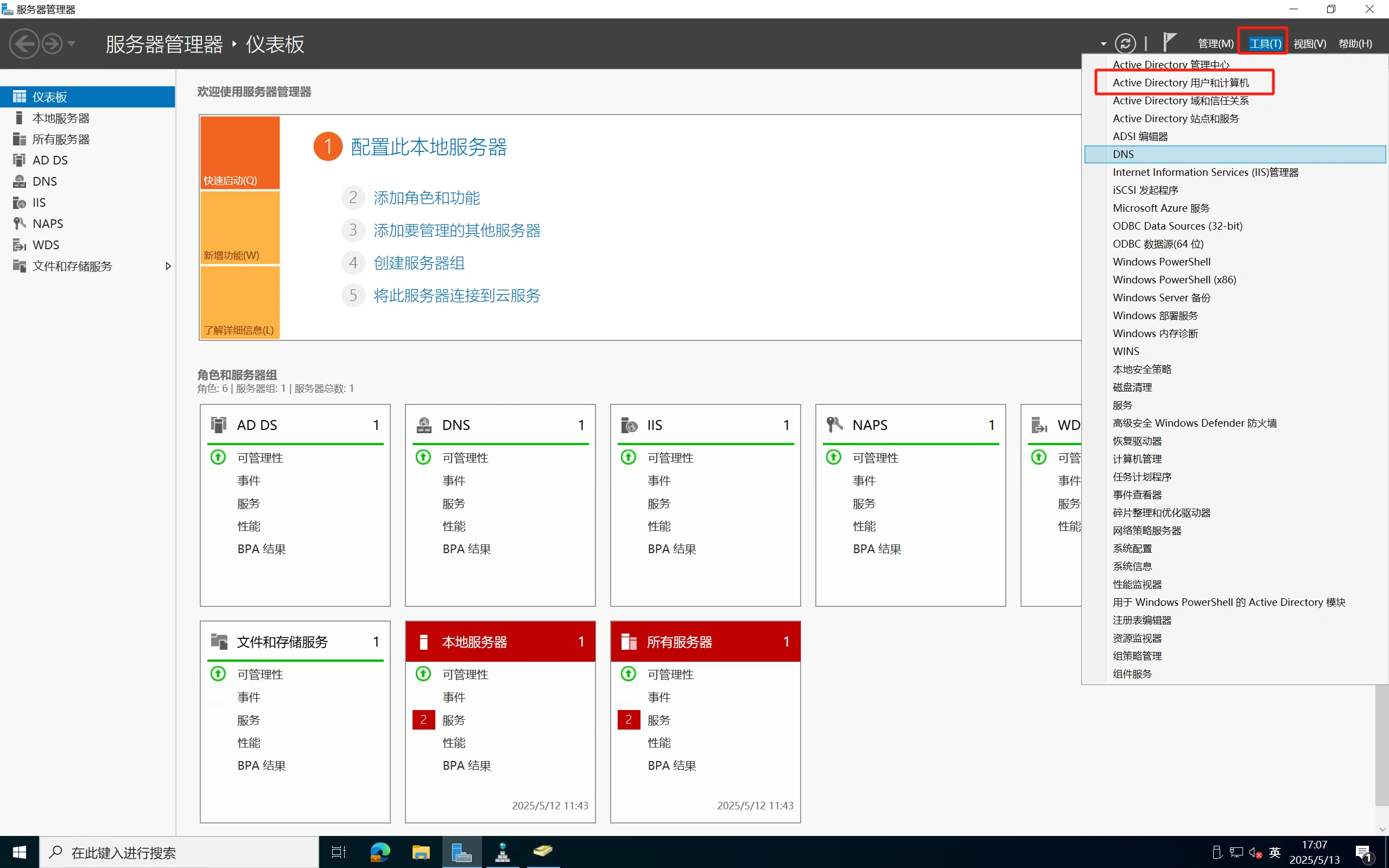
Task: Open the 管理(M) menu
Action: [x=1216, y=43]
